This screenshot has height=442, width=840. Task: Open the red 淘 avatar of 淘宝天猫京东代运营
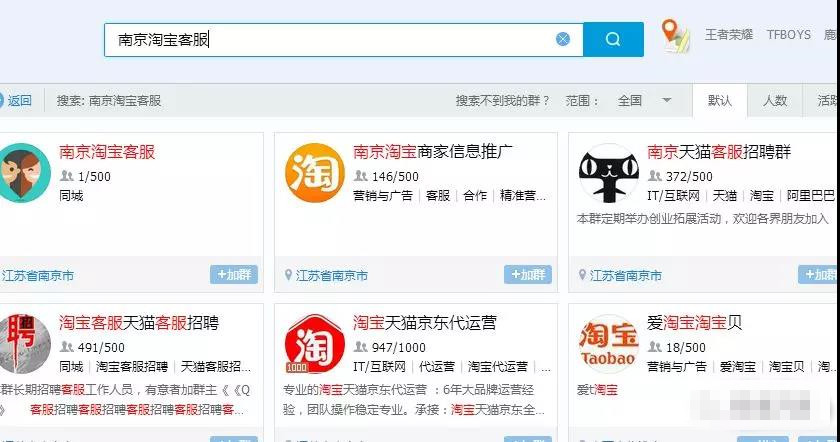coord(314,343)
